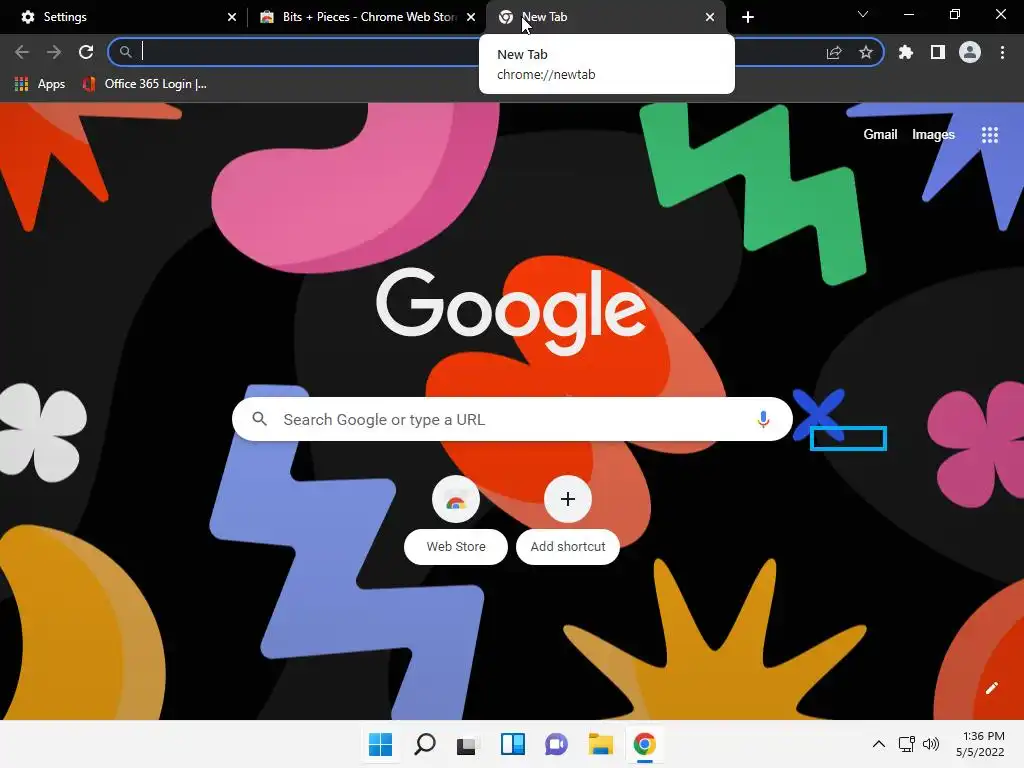Toggle the side panel
This screenshot has height=768, width=1024.
point(938,52)
